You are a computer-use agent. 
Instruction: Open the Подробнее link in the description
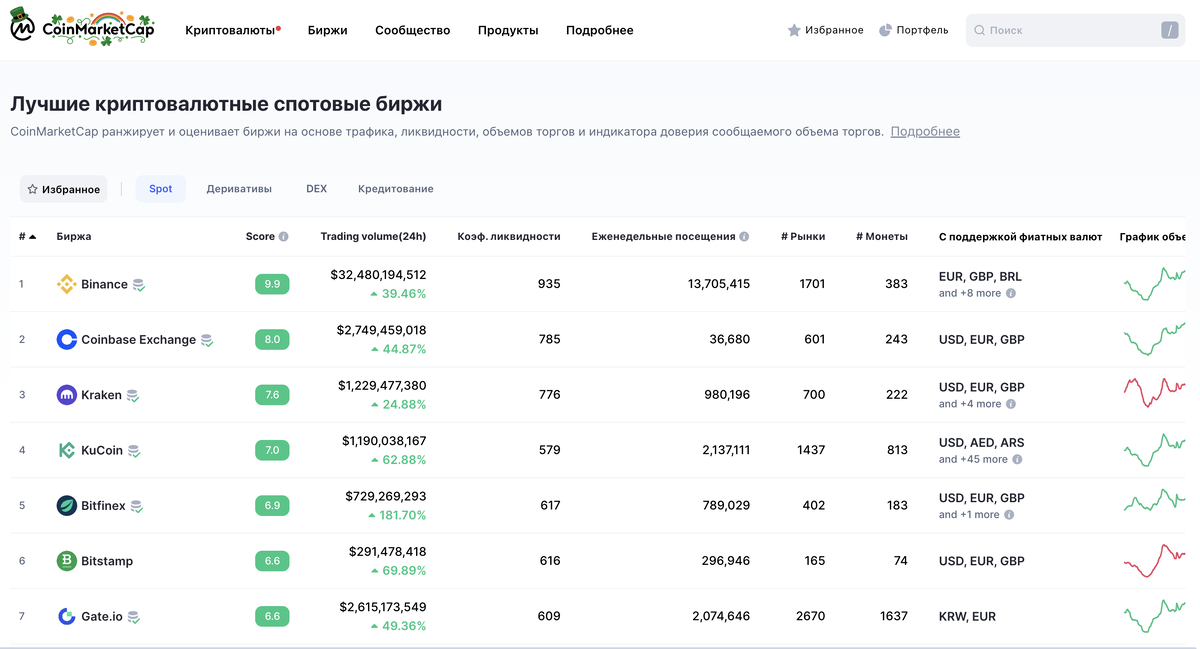click(925, 132)
